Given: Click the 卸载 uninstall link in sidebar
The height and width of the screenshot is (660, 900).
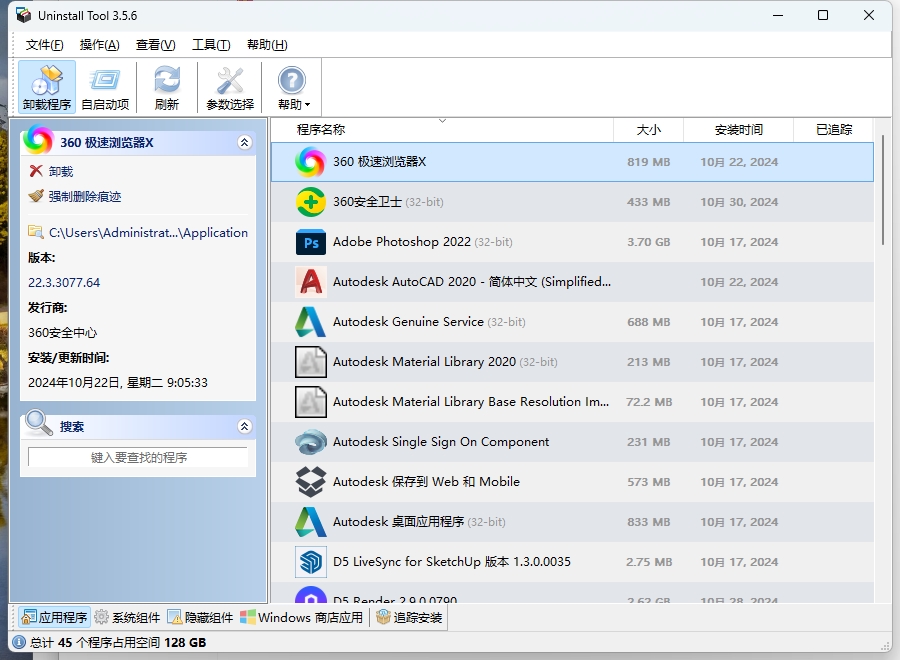Looking at the screenshot, I should click(61, 172).
